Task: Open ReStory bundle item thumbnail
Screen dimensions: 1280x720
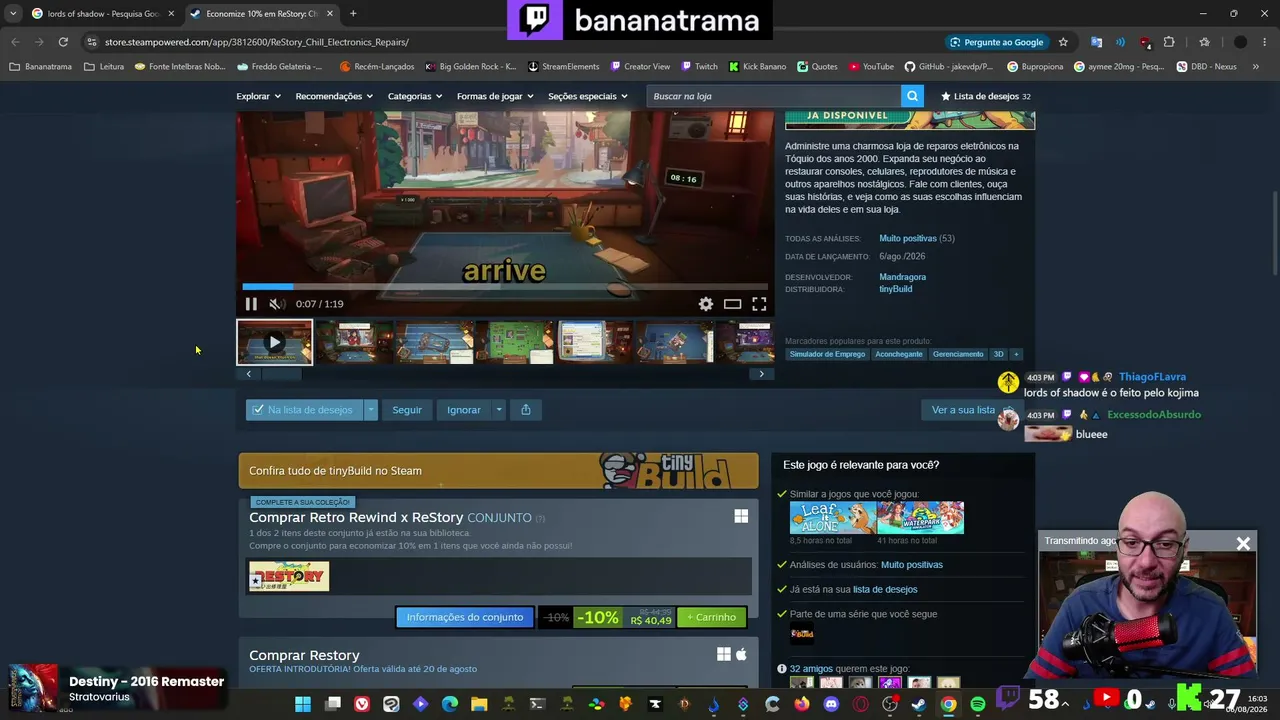Action: pyautogui.click(x=289, y=576)
